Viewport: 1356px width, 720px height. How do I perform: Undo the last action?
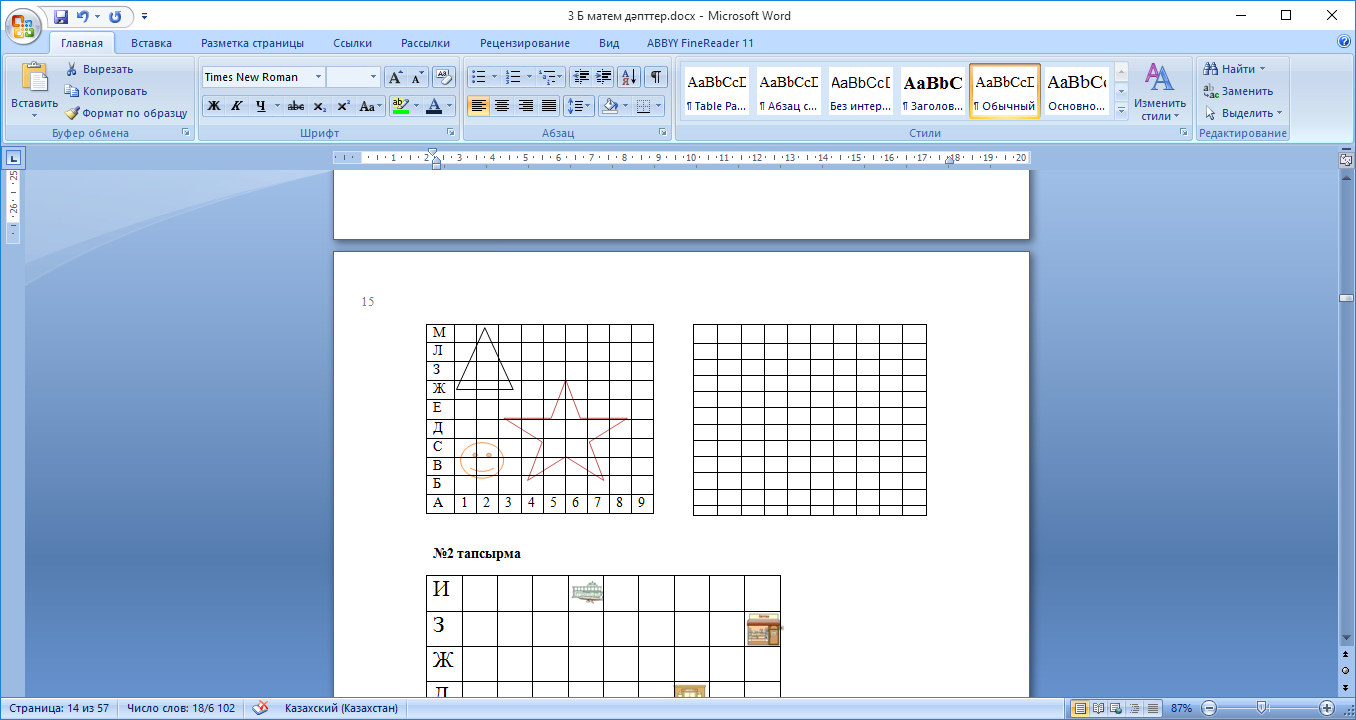click(83, 17)
